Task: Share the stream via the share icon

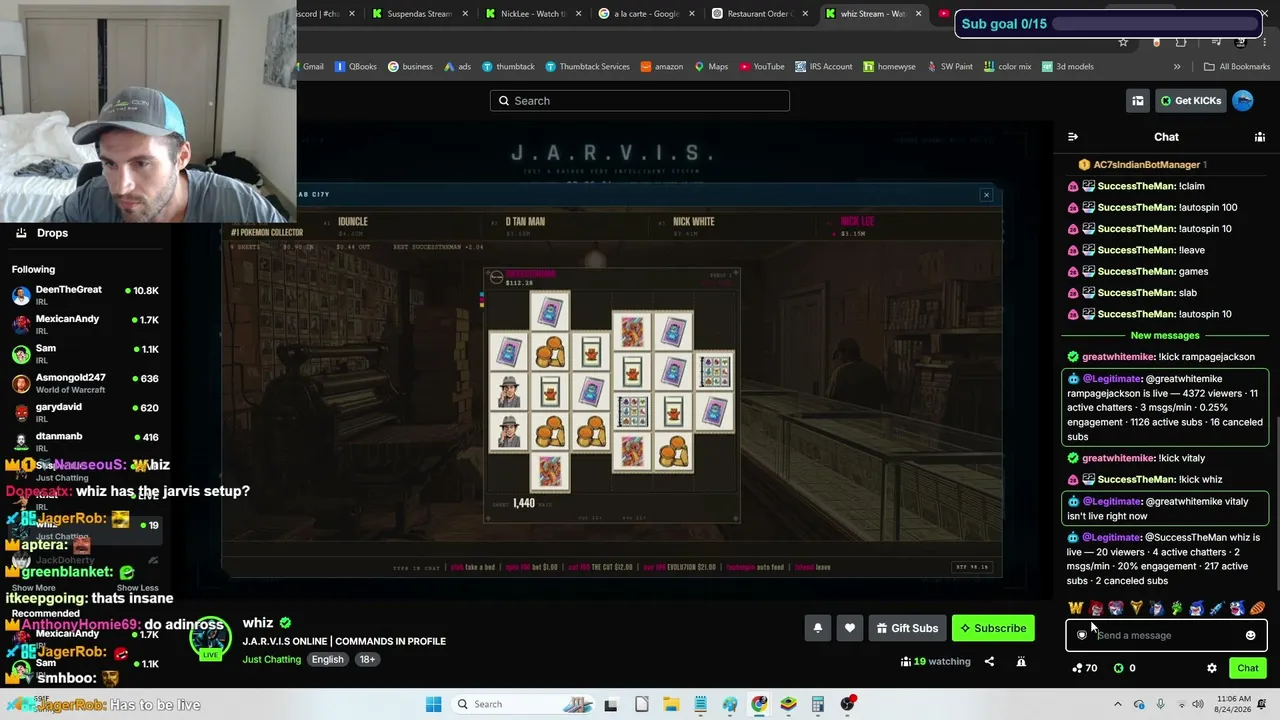Action: [x=989, y=661]
